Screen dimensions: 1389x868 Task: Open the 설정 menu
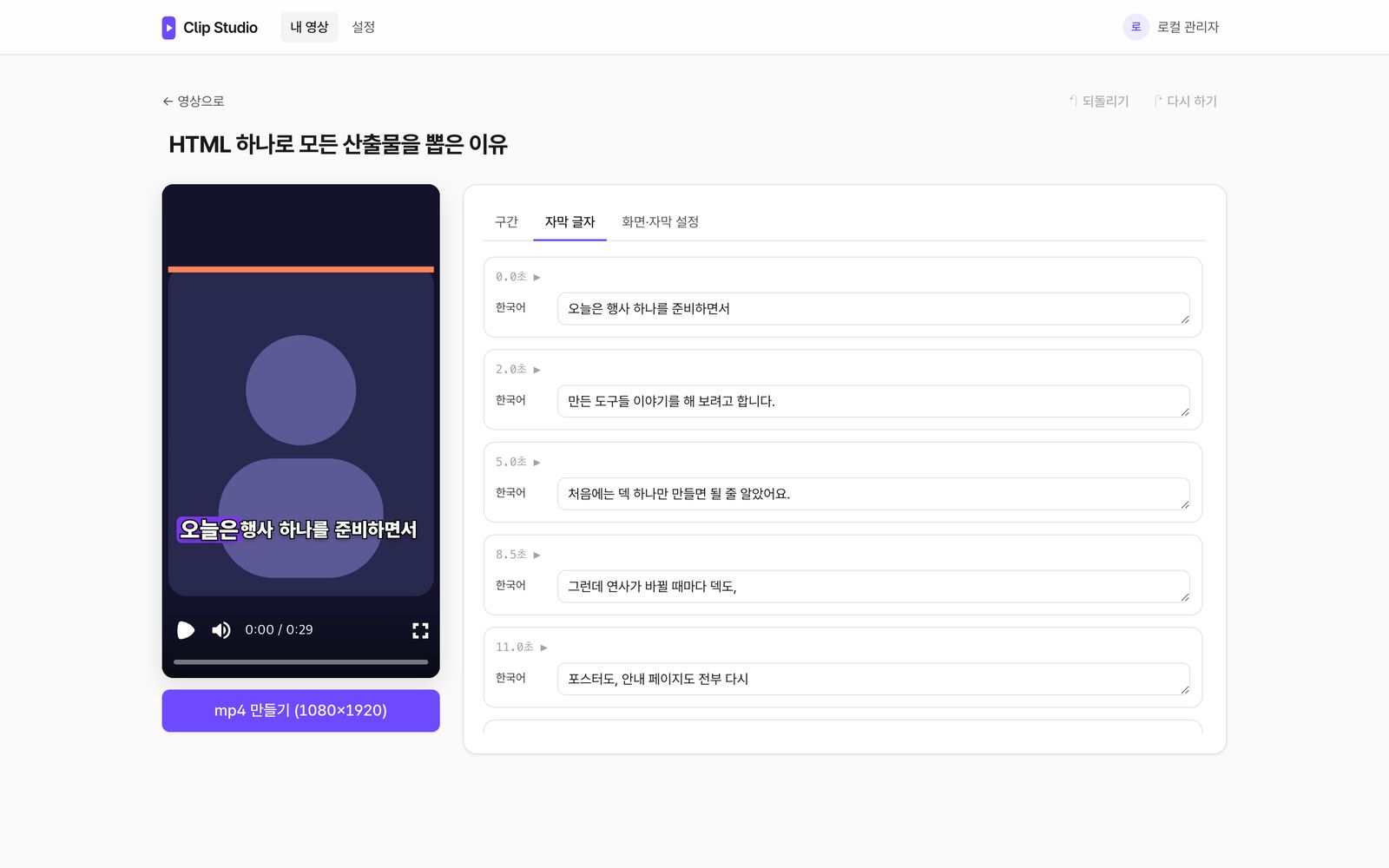tap(363, 27)
